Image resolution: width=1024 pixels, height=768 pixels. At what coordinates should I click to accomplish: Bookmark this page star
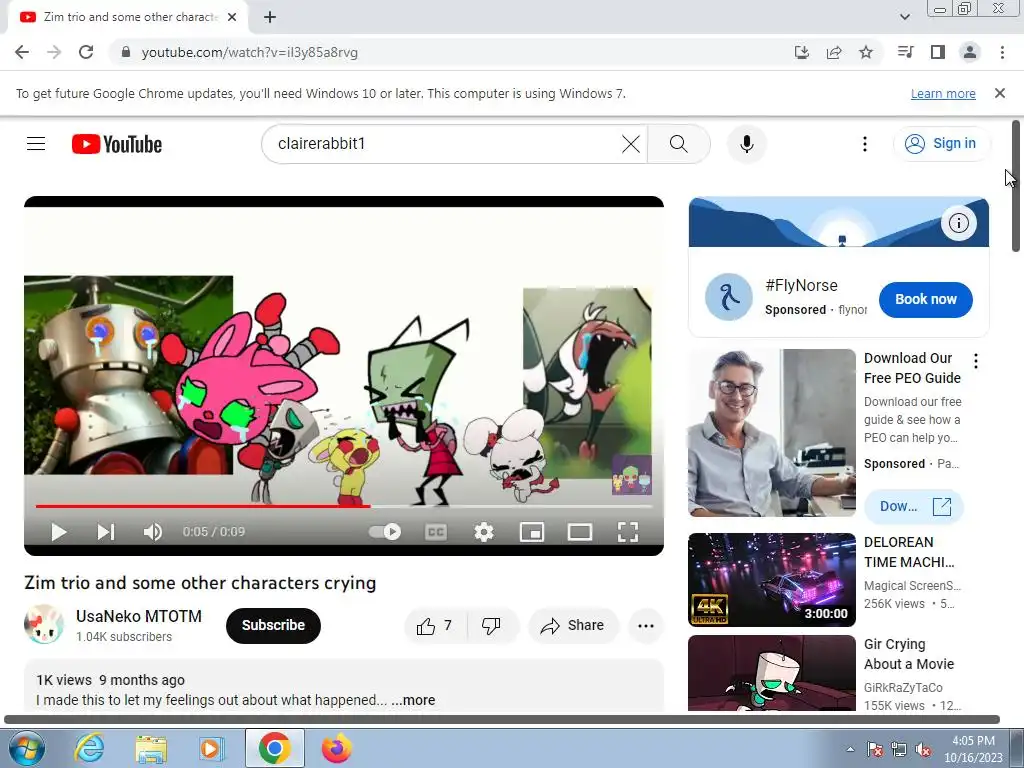tap(866, 52)
